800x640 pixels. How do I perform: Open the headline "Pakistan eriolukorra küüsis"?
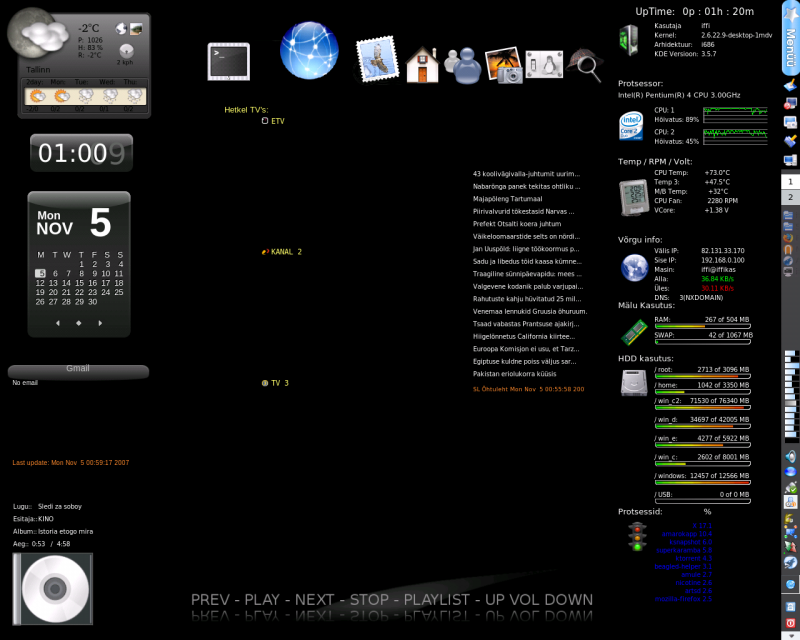point(514,374)
